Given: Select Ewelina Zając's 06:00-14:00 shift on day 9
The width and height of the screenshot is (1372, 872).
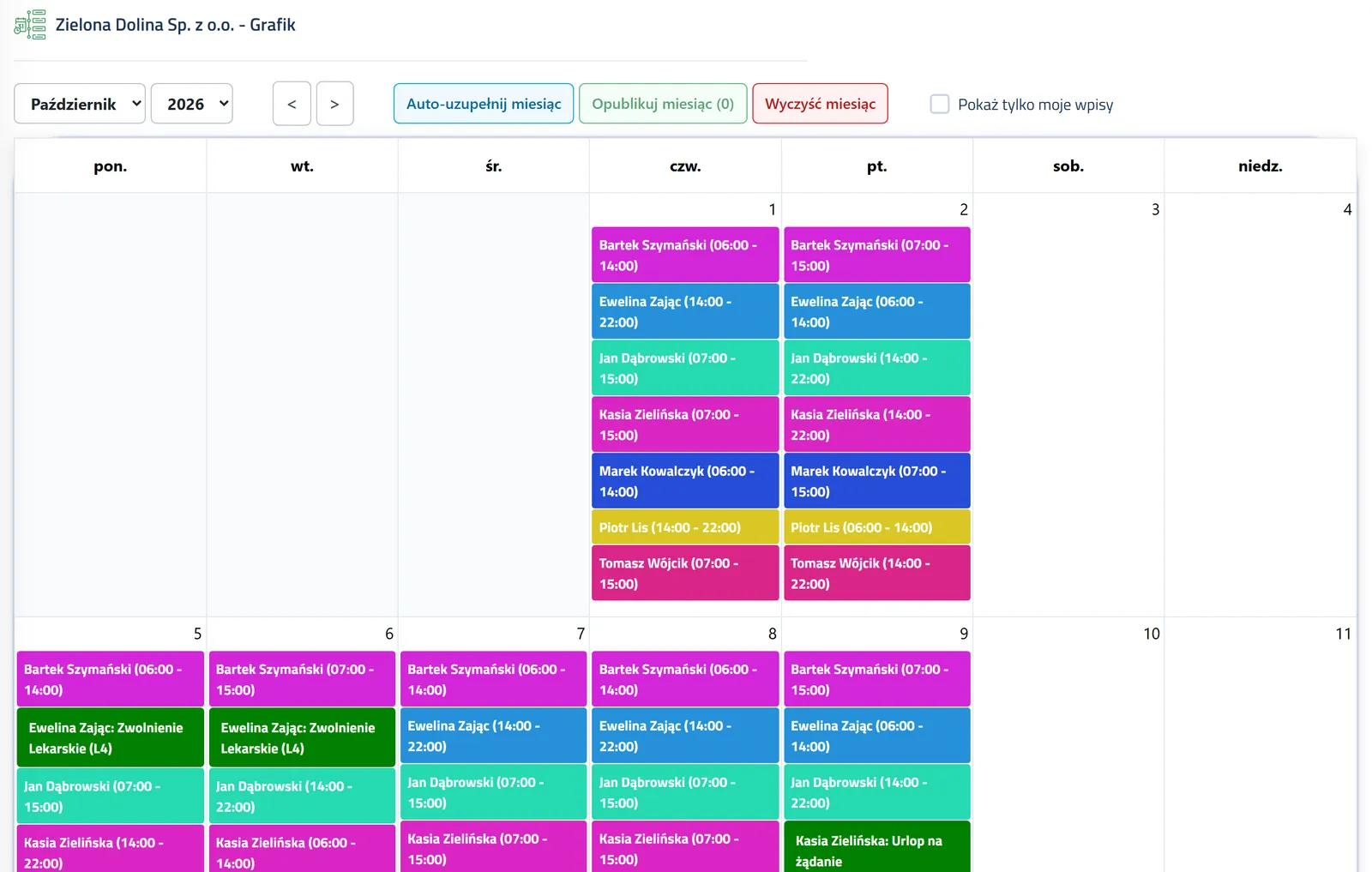Looking at the screenshot, I should click(877, 736).
